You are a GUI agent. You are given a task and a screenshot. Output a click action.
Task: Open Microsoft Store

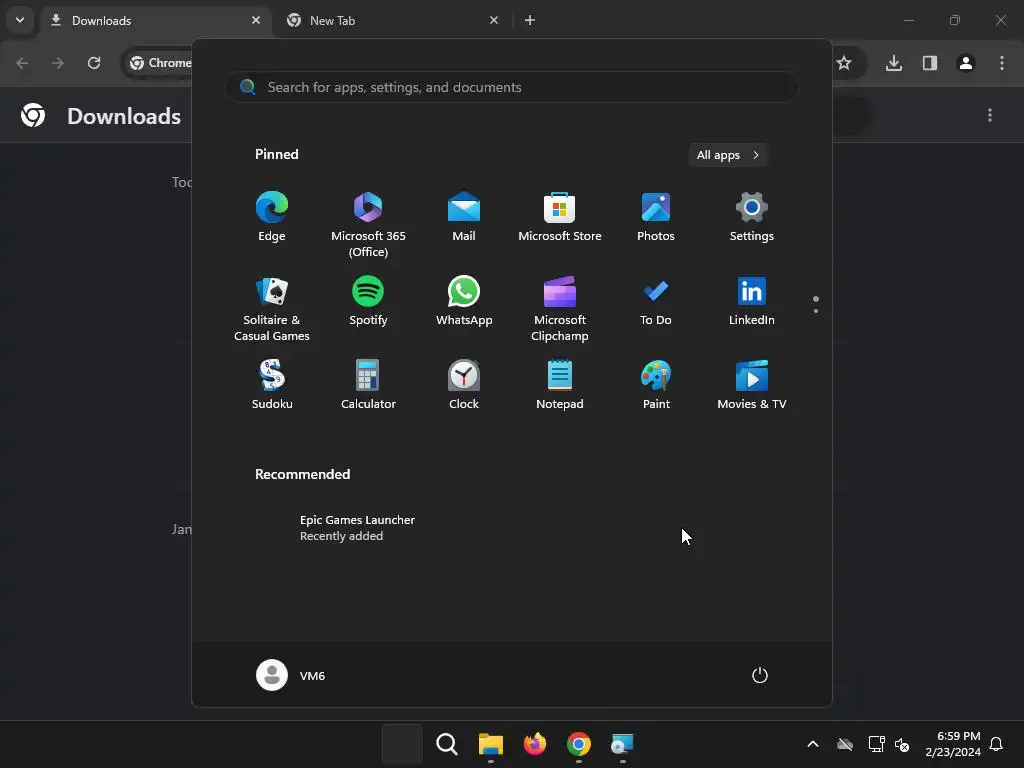(560, 217)
